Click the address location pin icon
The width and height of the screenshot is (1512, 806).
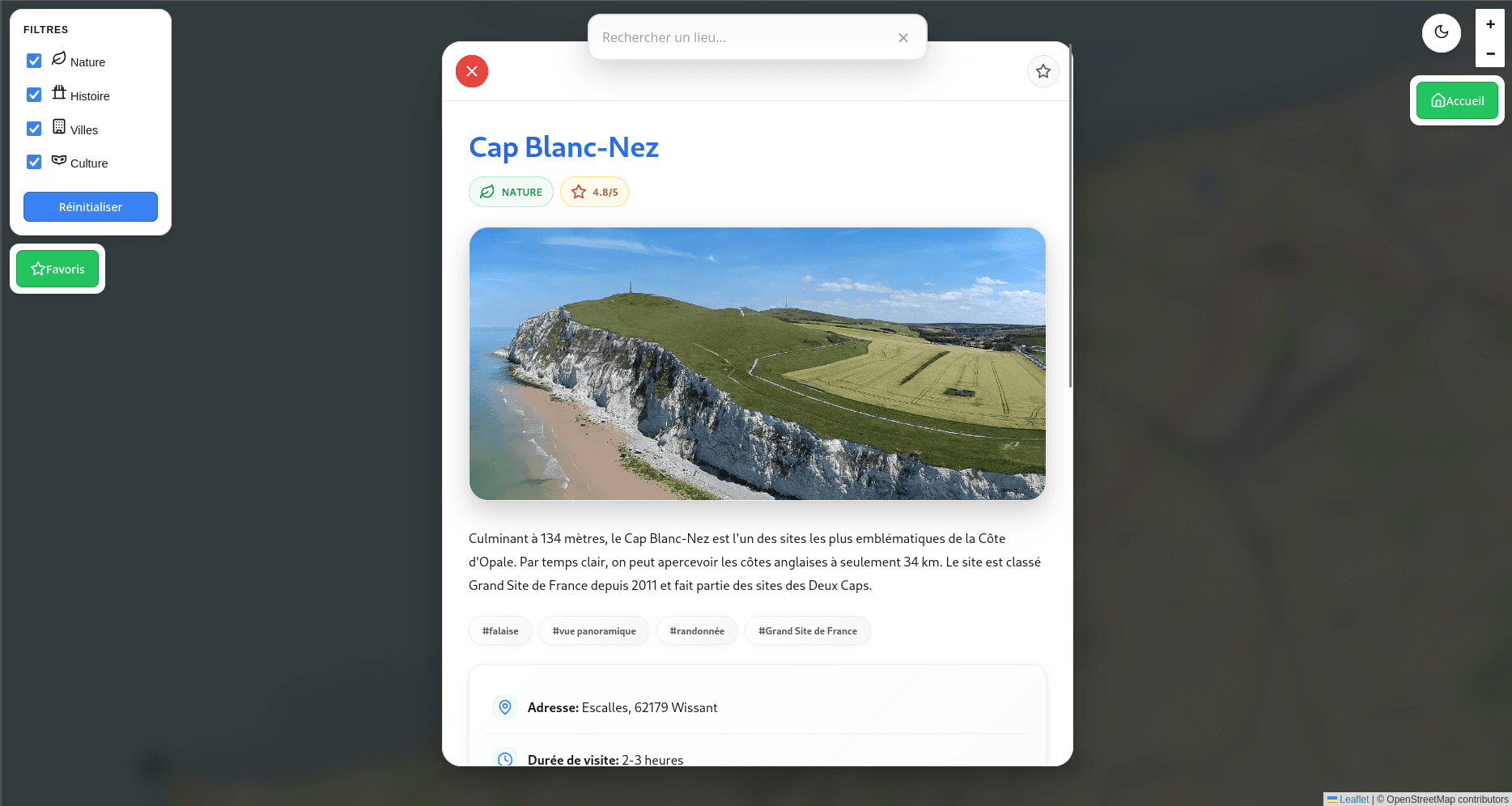click(505, 707)
